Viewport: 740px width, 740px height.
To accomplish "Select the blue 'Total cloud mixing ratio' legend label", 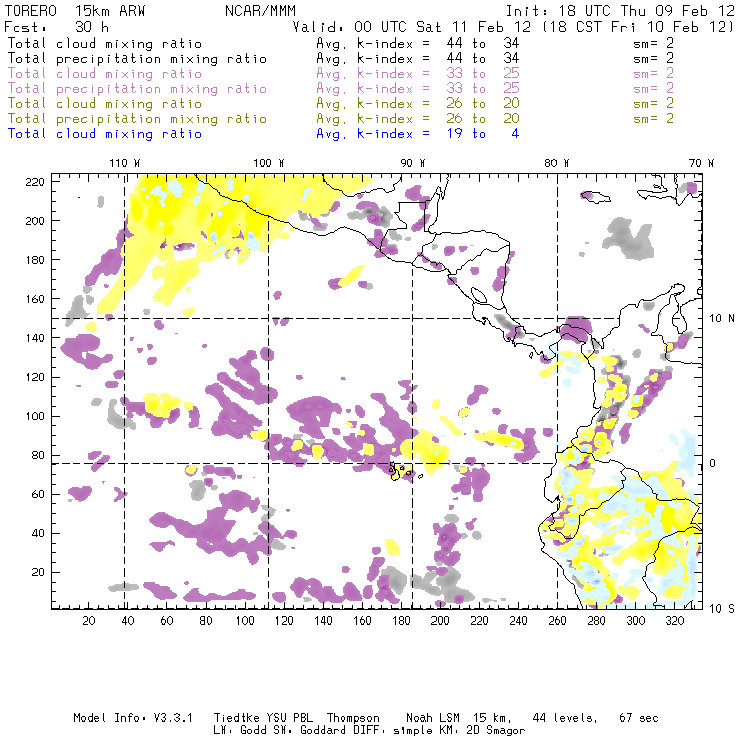I will click(x=105, y=134).
